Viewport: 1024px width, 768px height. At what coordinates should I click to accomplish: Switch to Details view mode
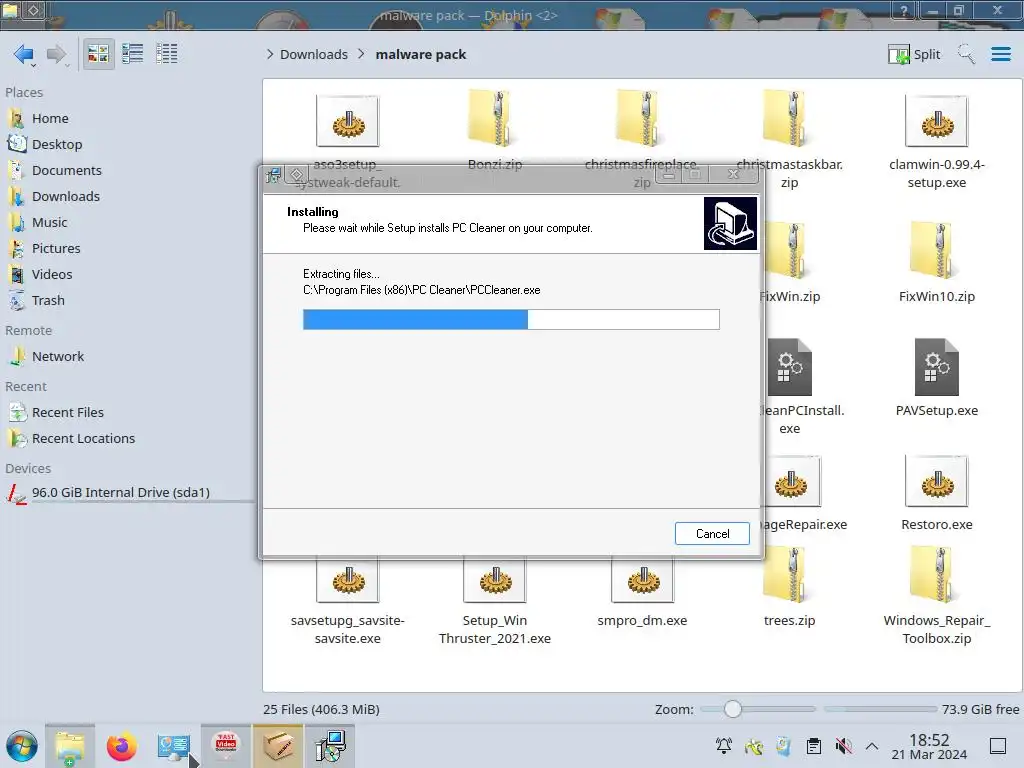pos(167,54)
